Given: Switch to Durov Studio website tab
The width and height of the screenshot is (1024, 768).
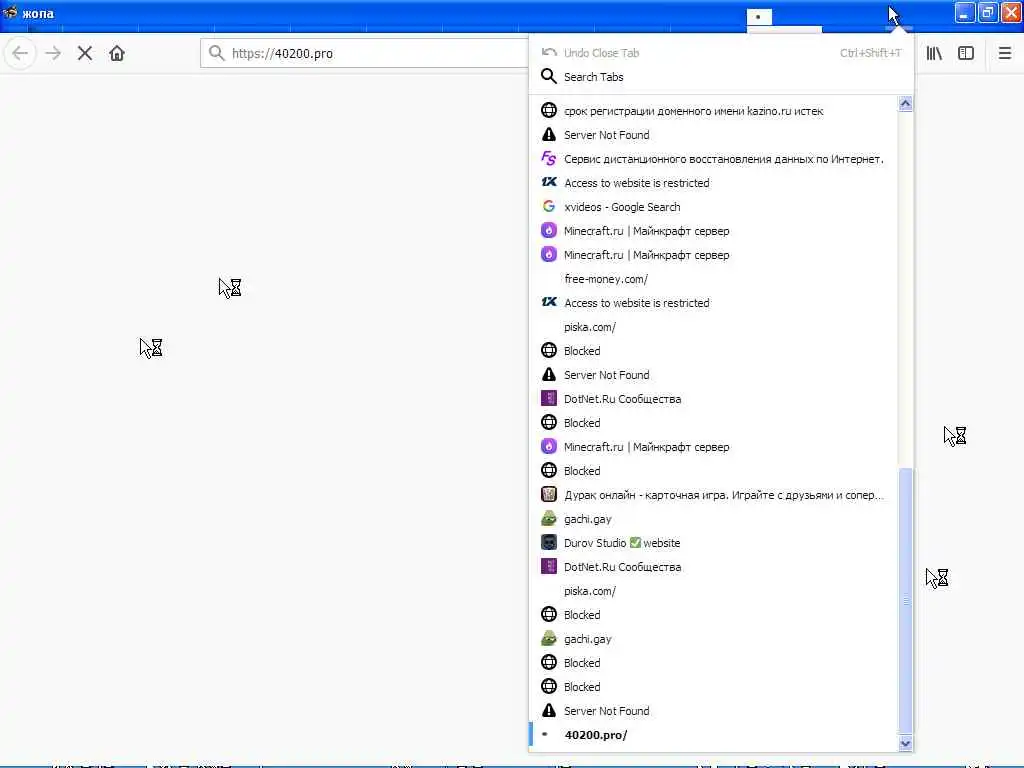Looking at the screenshot, I should [713, 543].
